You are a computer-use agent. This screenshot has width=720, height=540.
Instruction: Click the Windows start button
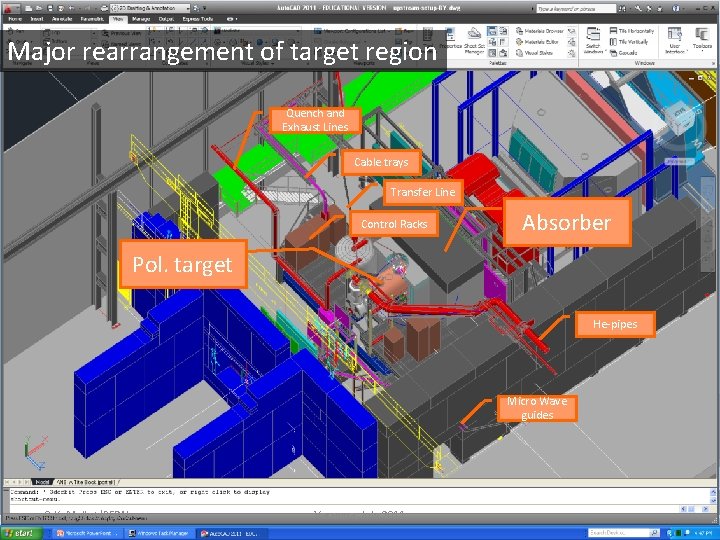[22, 533]
